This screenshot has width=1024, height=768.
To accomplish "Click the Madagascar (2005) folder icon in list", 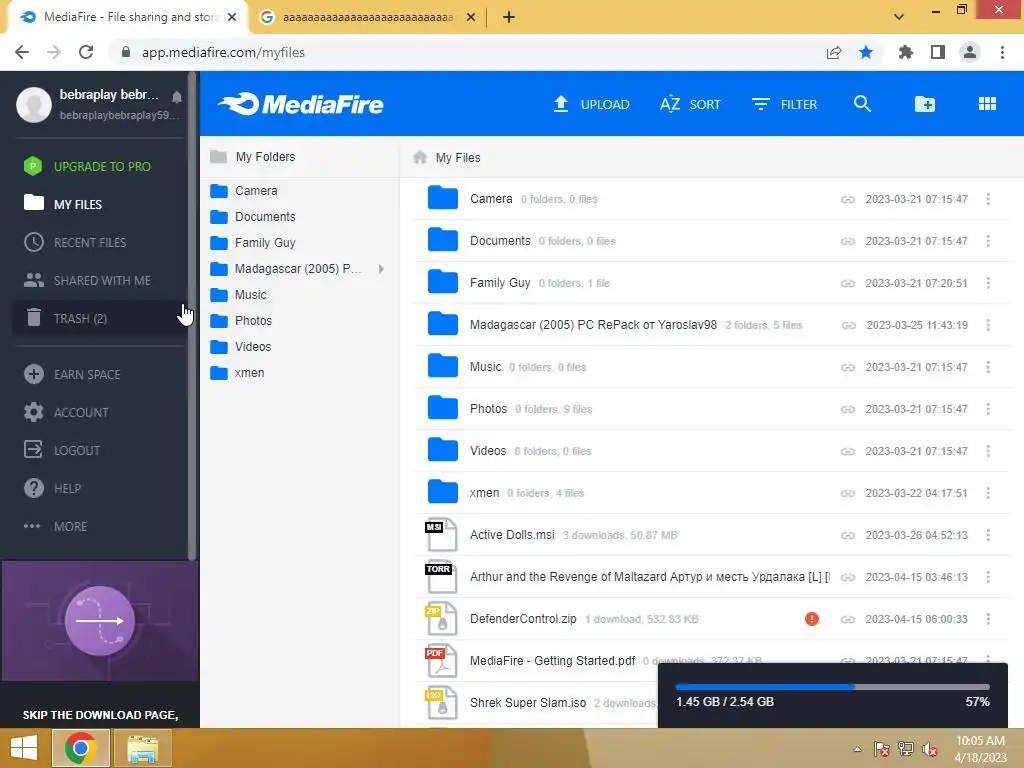I will coord(443,324).
